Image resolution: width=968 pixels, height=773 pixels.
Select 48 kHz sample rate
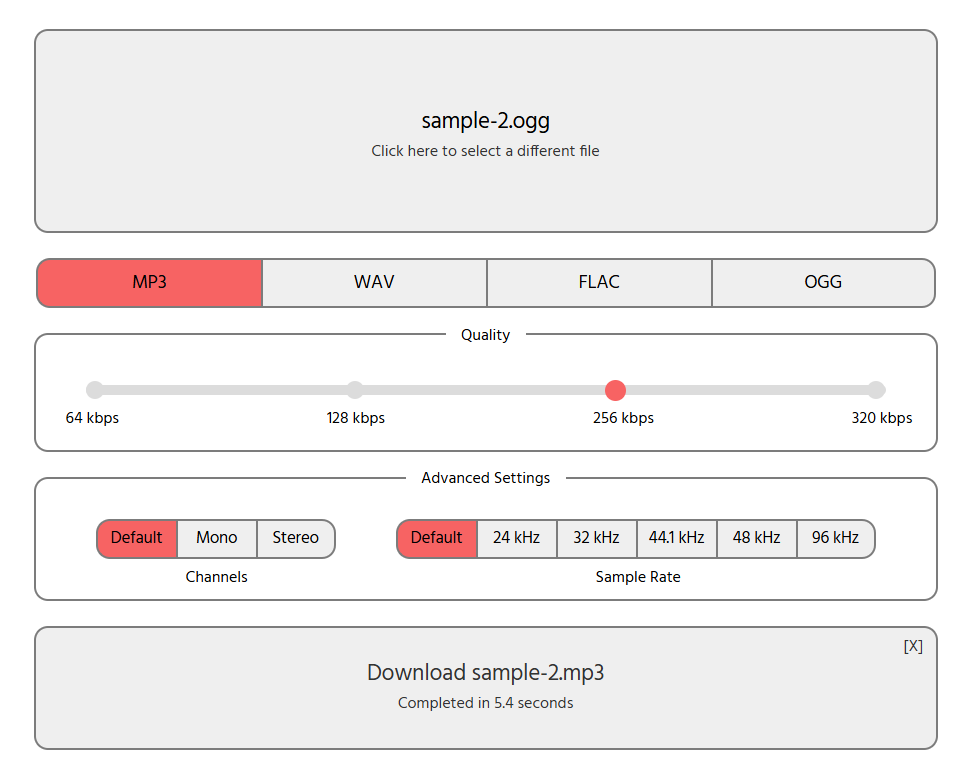(x=756, y=538)
